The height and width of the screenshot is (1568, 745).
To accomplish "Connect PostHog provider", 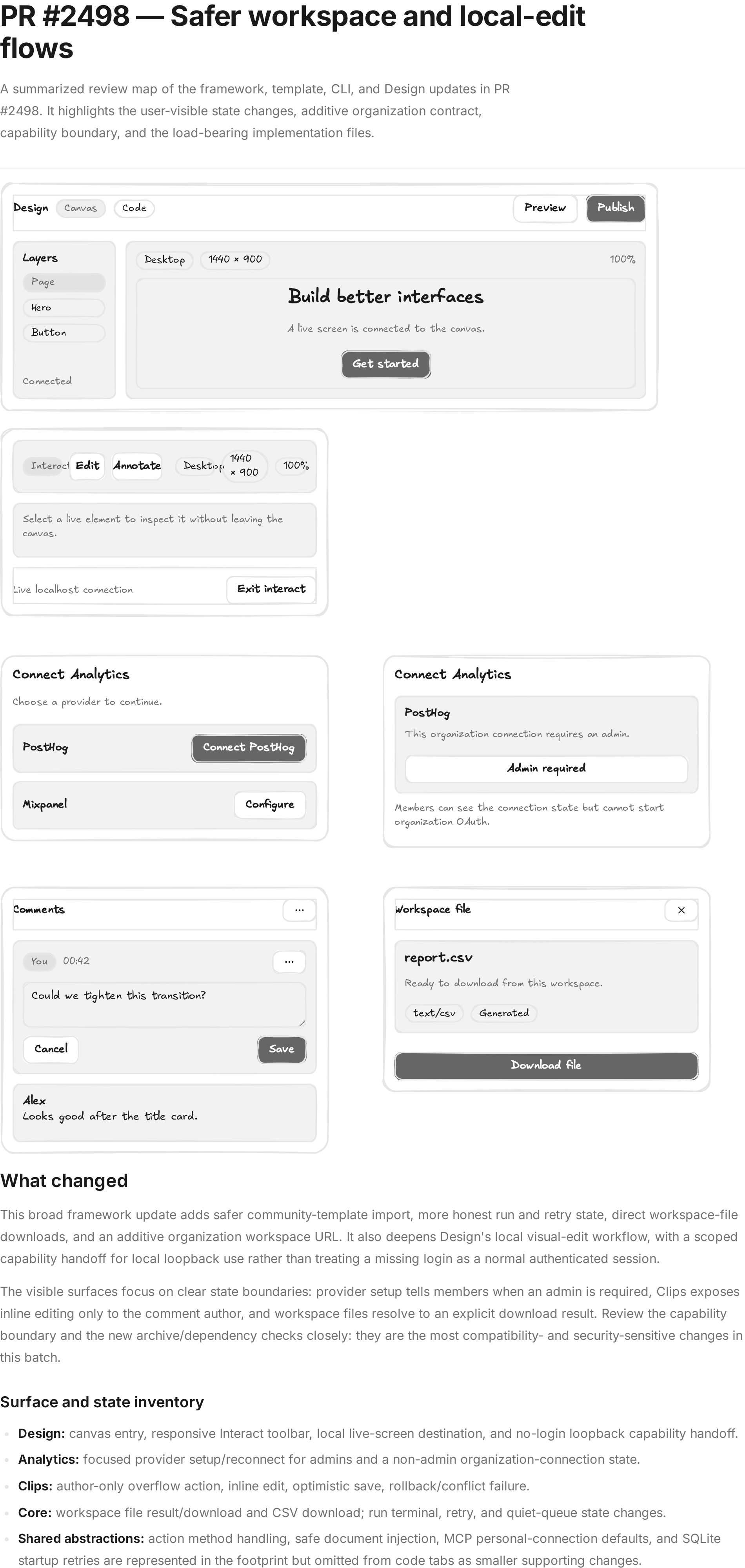I will tap(248, 748).
